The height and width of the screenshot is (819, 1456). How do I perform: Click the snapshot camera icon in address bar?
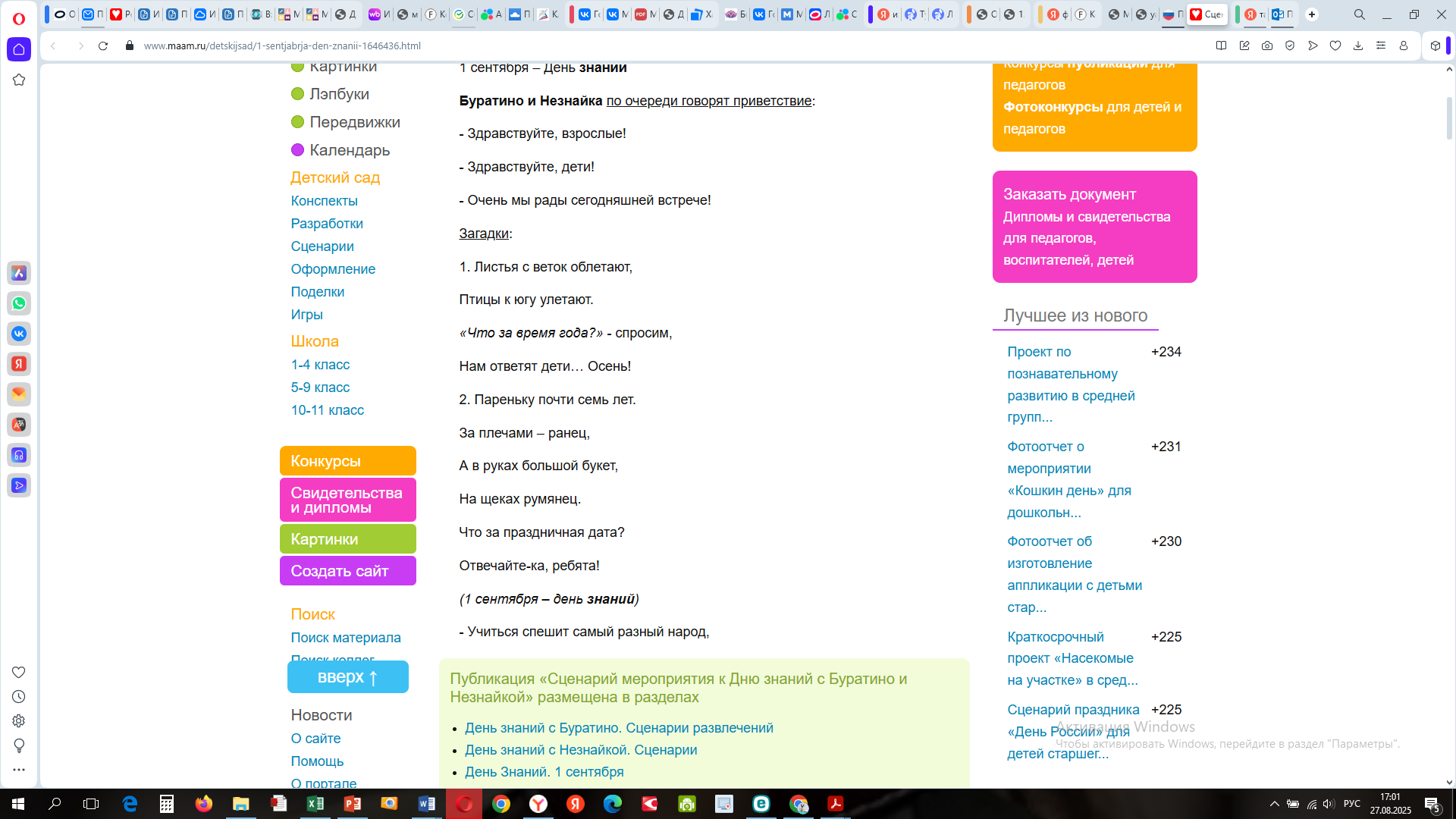[1267, 45]
